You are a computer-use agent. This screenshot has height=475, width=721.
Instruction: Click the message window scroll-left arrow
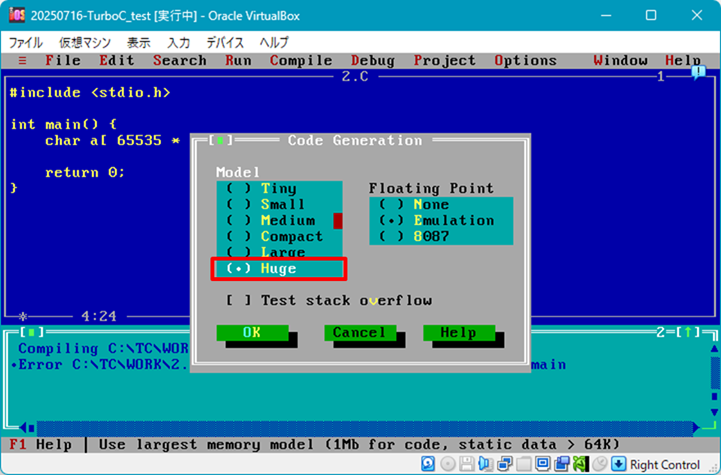[22, 428]
